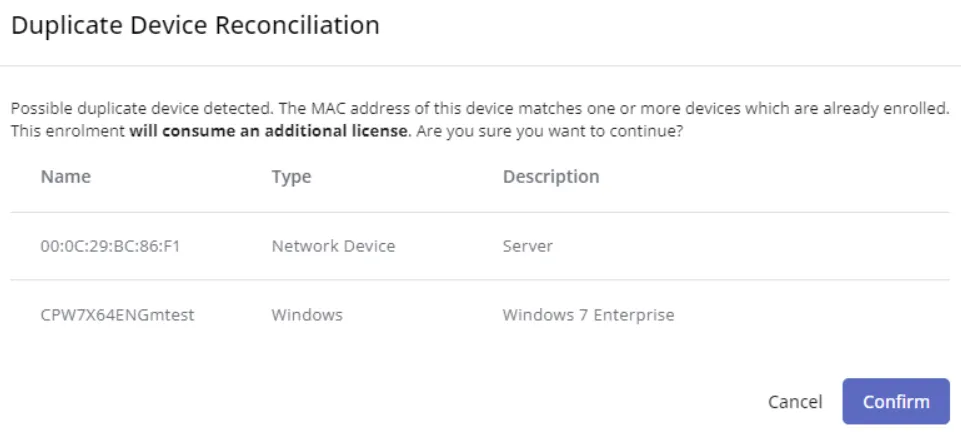
Task: Select the 00:0C:29:BC:86:F1 device name
Action: pyautogui.click(x=109, y=246)
